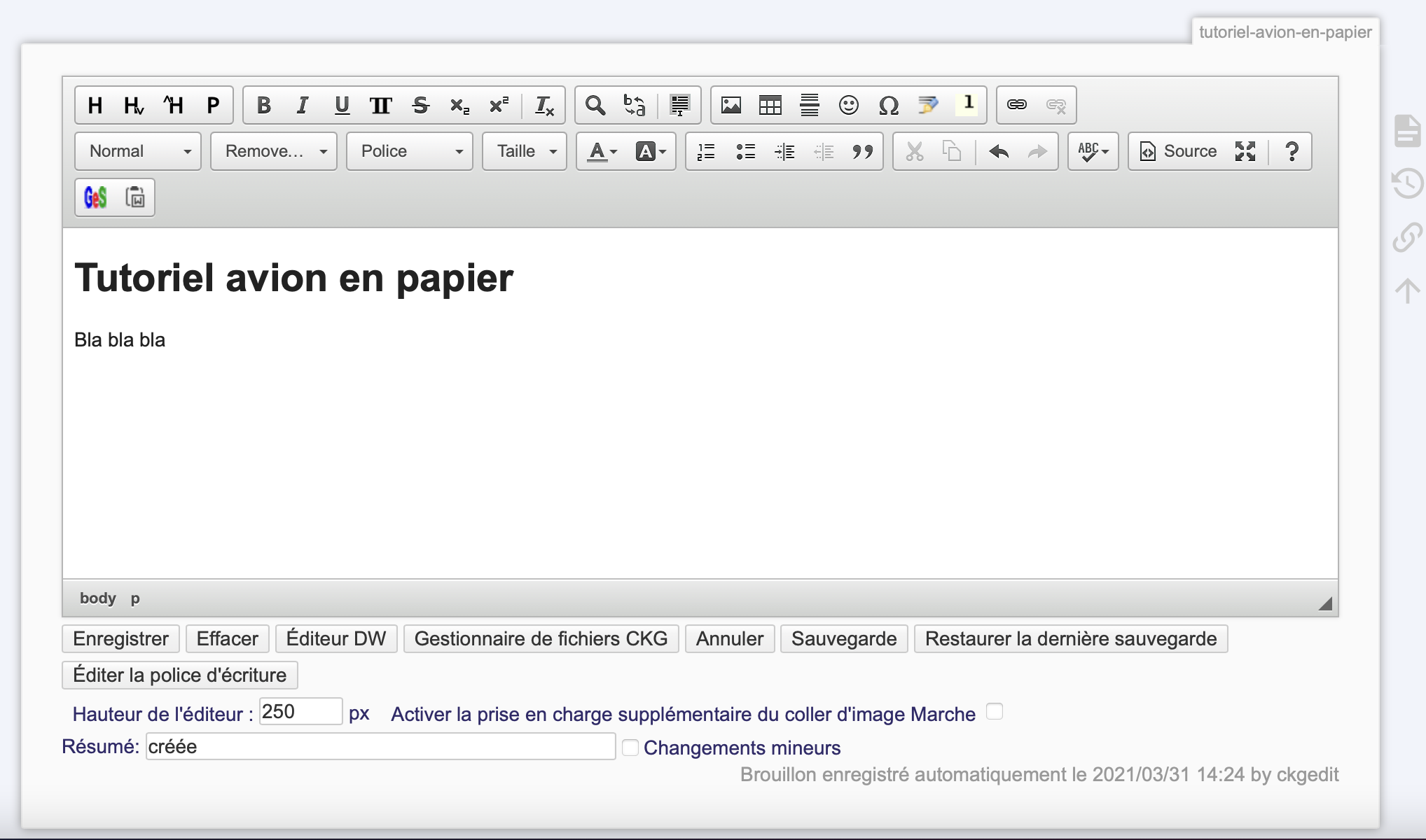Apply strikethrough formatting
The width and height of the screenshot is (1426, 840).
point(420,105)
